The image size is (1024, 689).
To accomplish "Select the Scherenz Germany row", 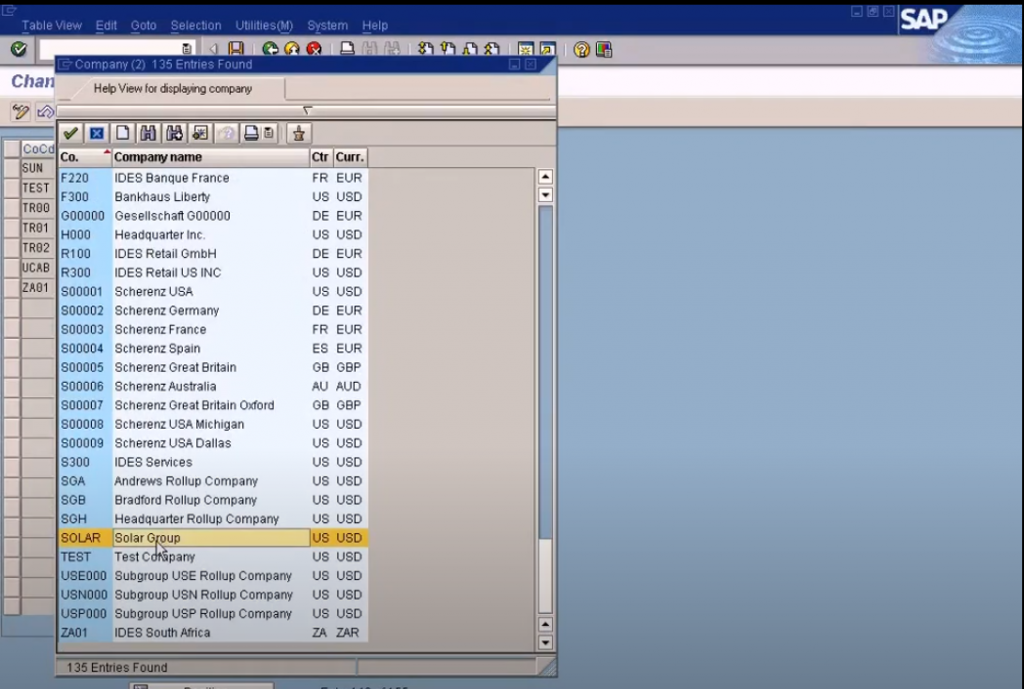I will [214, 311].
